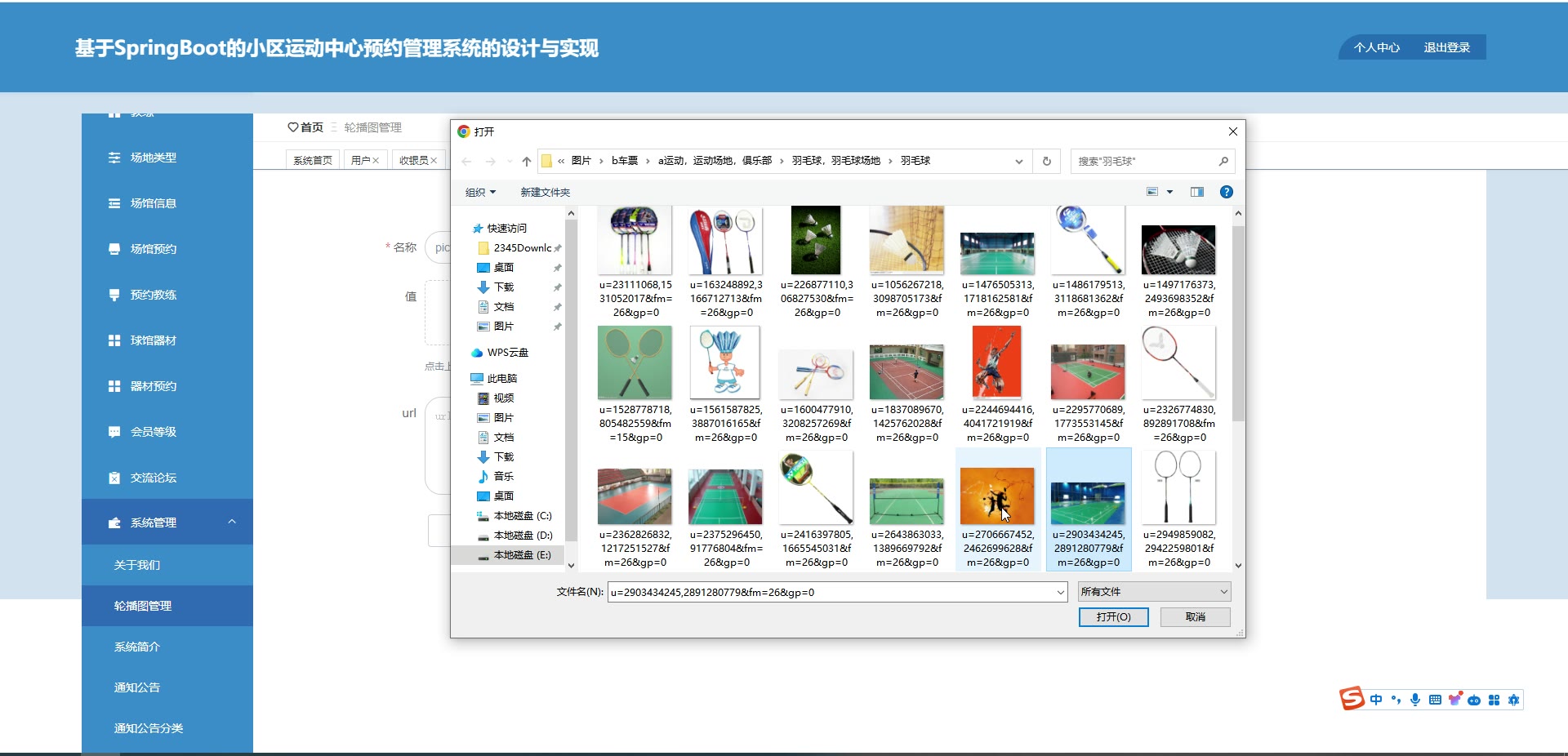Viewport: 1568px width, 756px height.
Task: Click the navigation tree scroll-up arrow
Action: [571, 214]
